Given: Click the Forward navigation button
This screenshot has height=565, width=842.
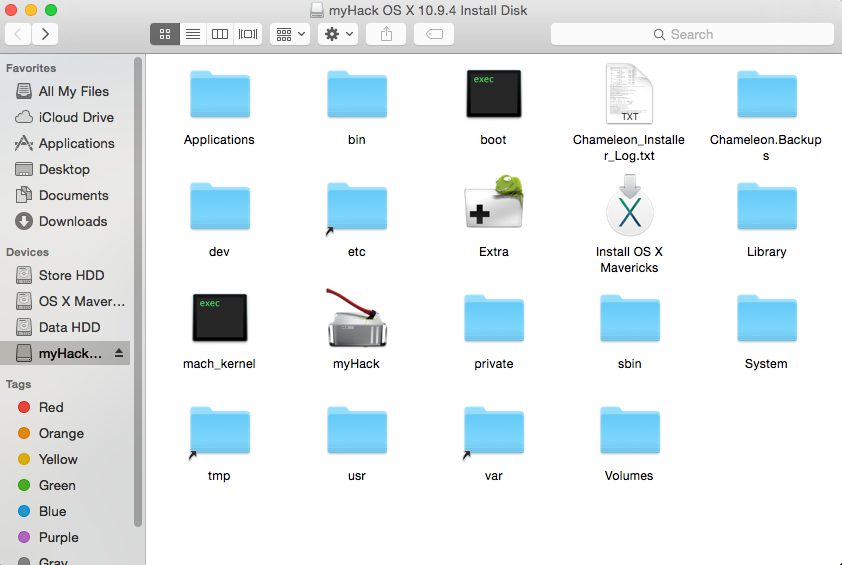Looking at the screenshot, I should pyautogui.click(x=45, y=34).
